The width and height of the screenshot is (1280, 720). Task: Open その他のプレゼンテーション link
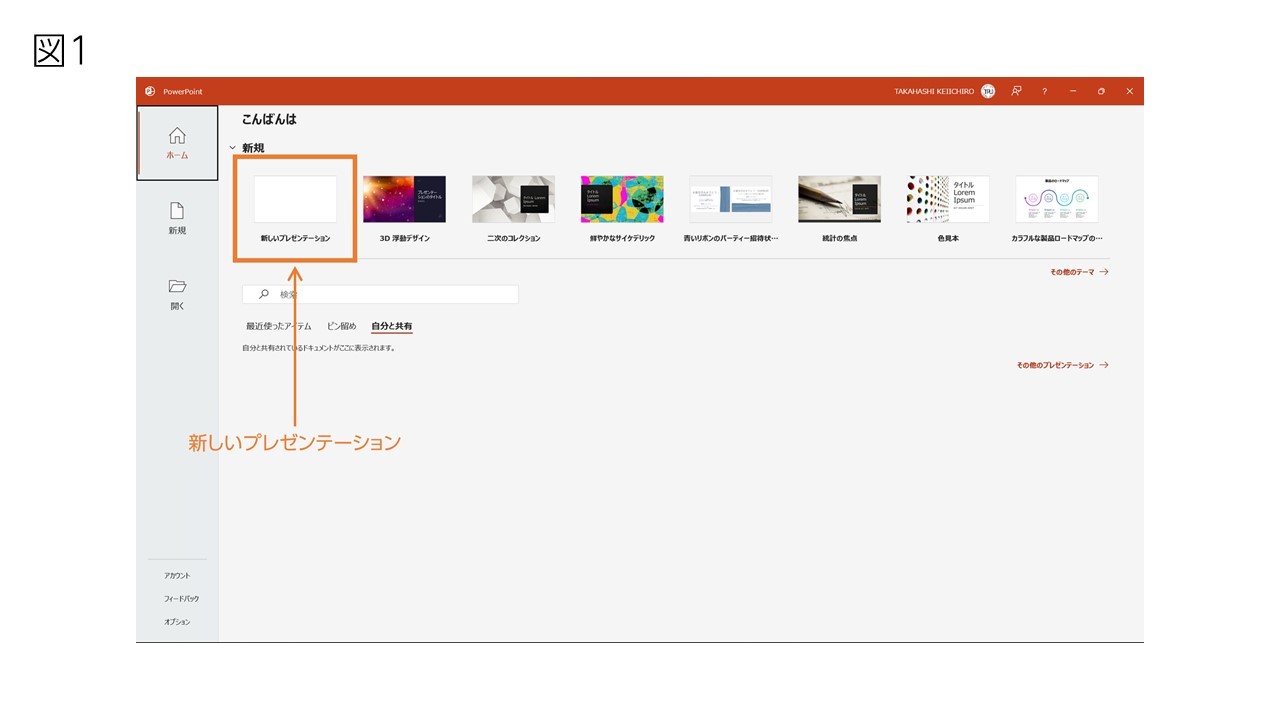[1063, 365]
